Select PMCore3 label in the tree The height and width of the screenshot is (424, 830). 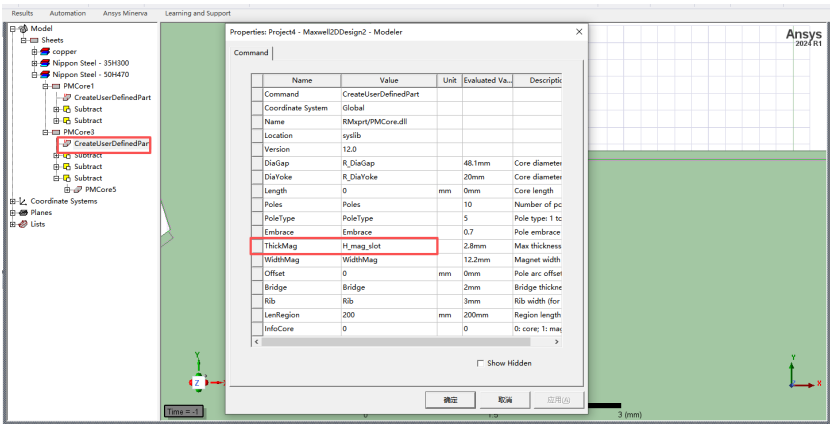tap(78, 132)
